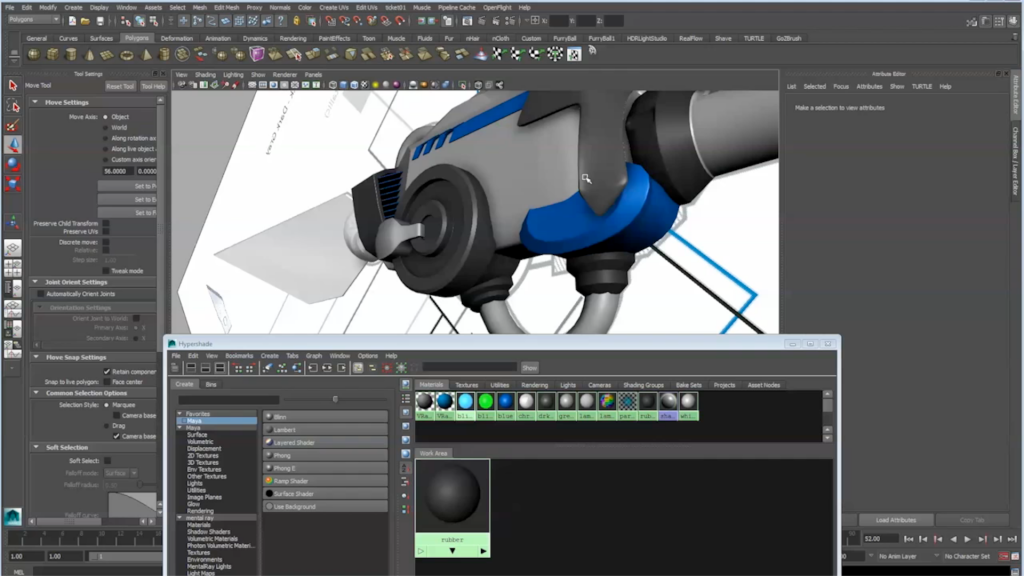Open the Polygons menu set dropdown
The height and width of the screenshot is (576, 1024).
(34, 20)
